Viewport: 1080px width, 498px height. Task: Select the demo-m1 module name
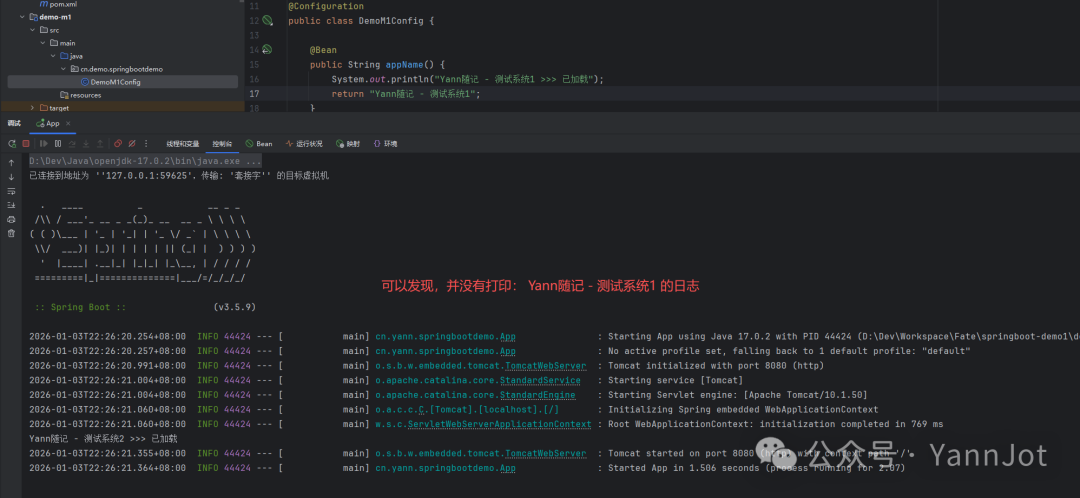click(x=55, y=17)
